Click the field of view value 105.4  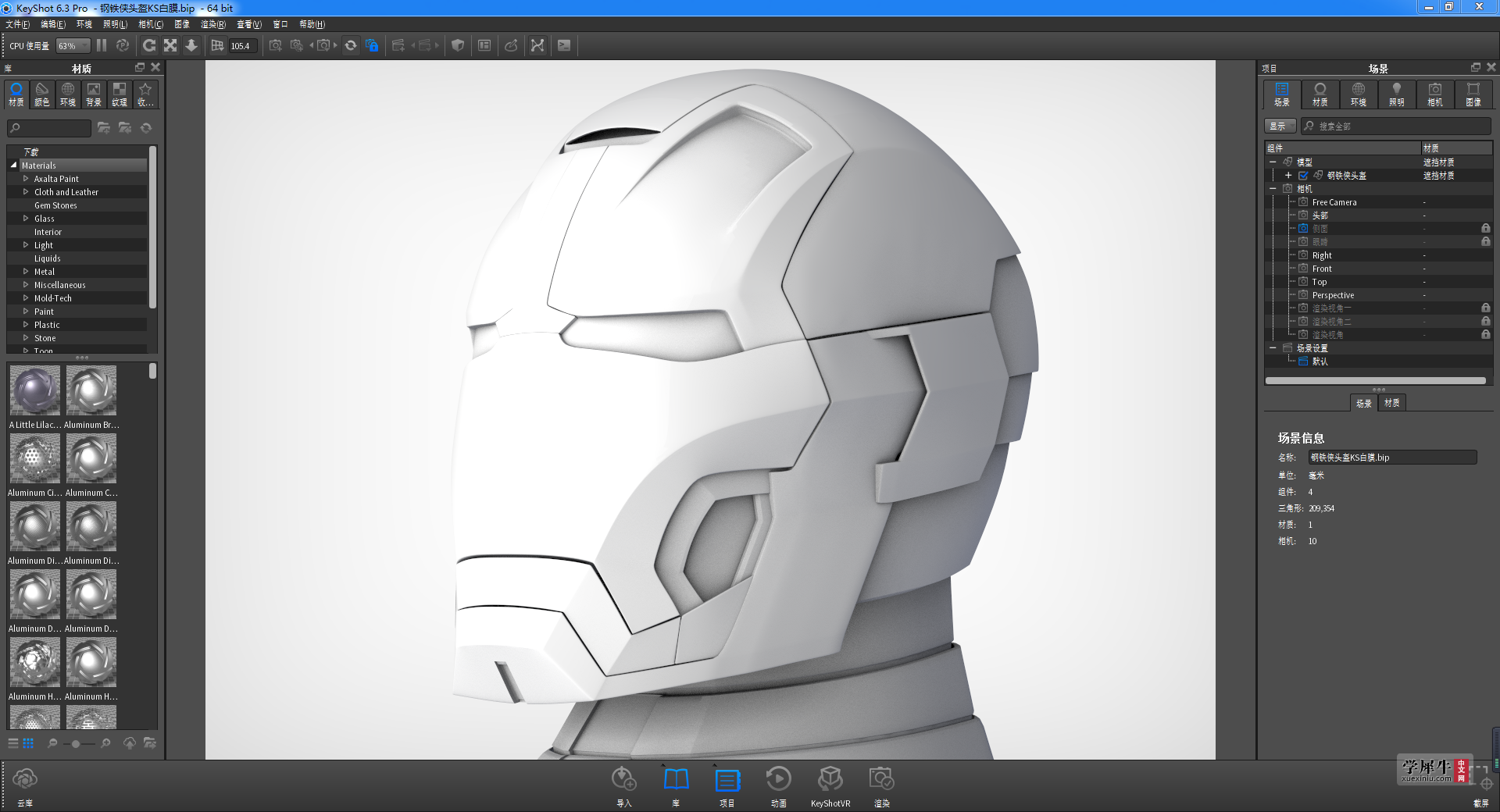pos(242,46)
